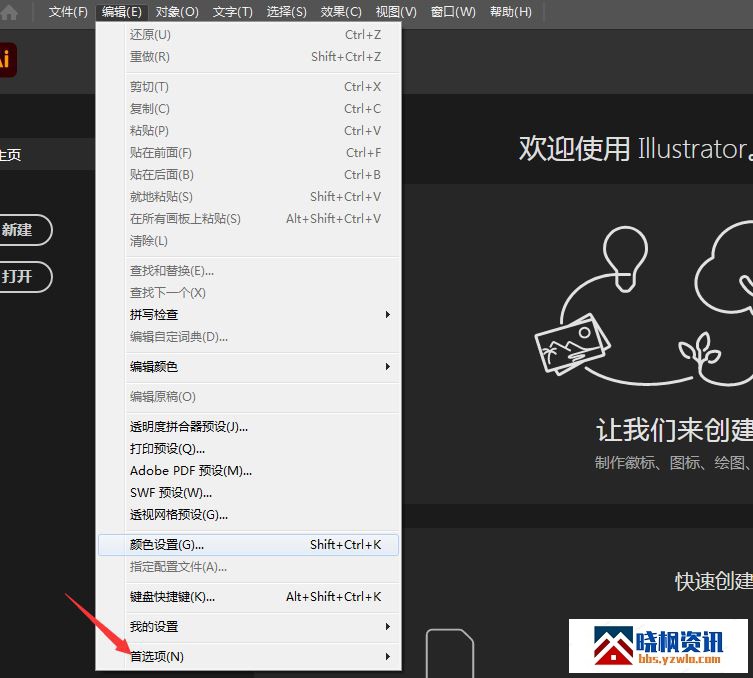Viewport: 753px width, 678px height.
Task: Click the Illustrator Ai logo icon
Action: [x=6, y=60]
